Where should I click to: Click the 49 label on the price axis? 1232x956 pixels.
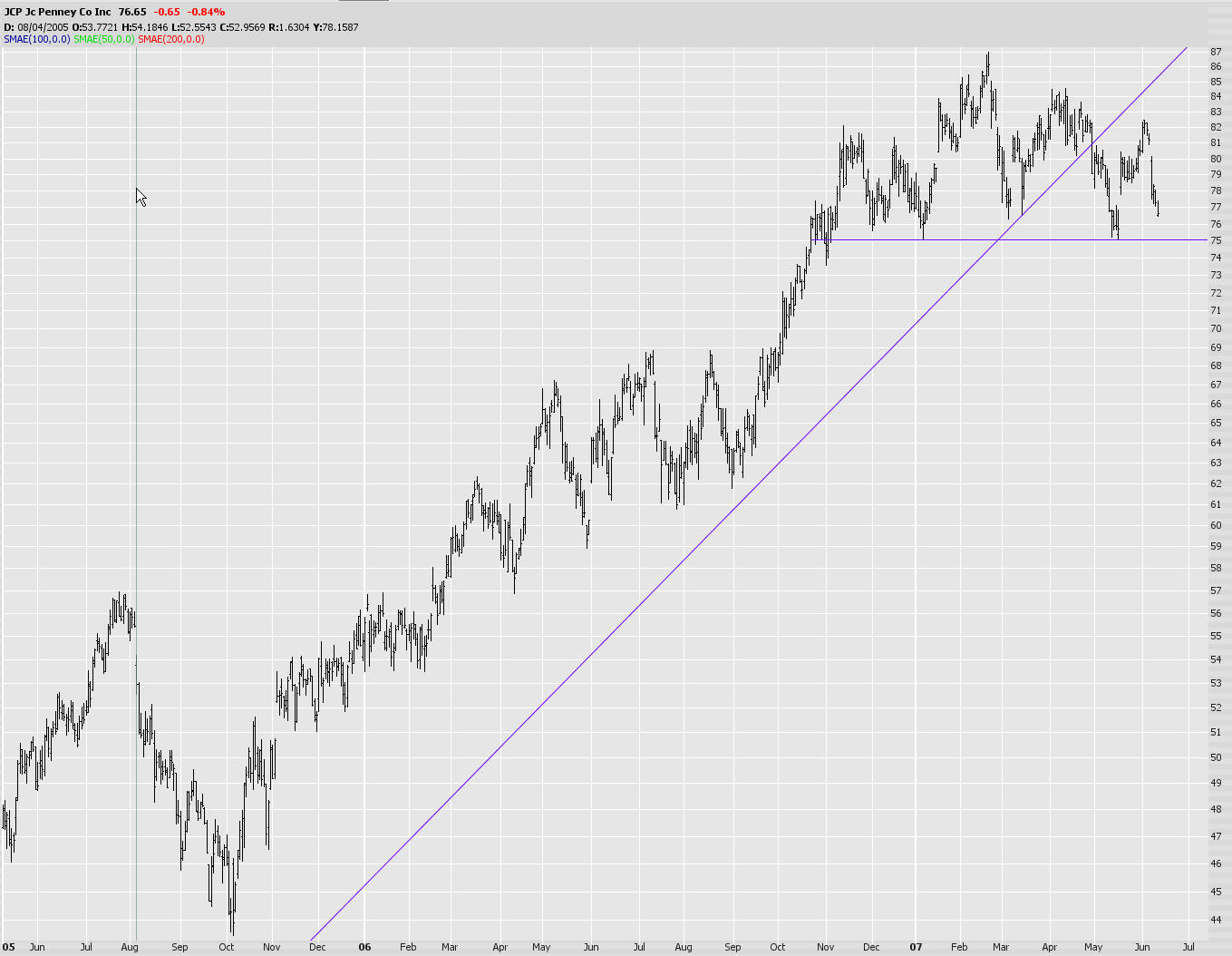click(x=1216, y=783)
